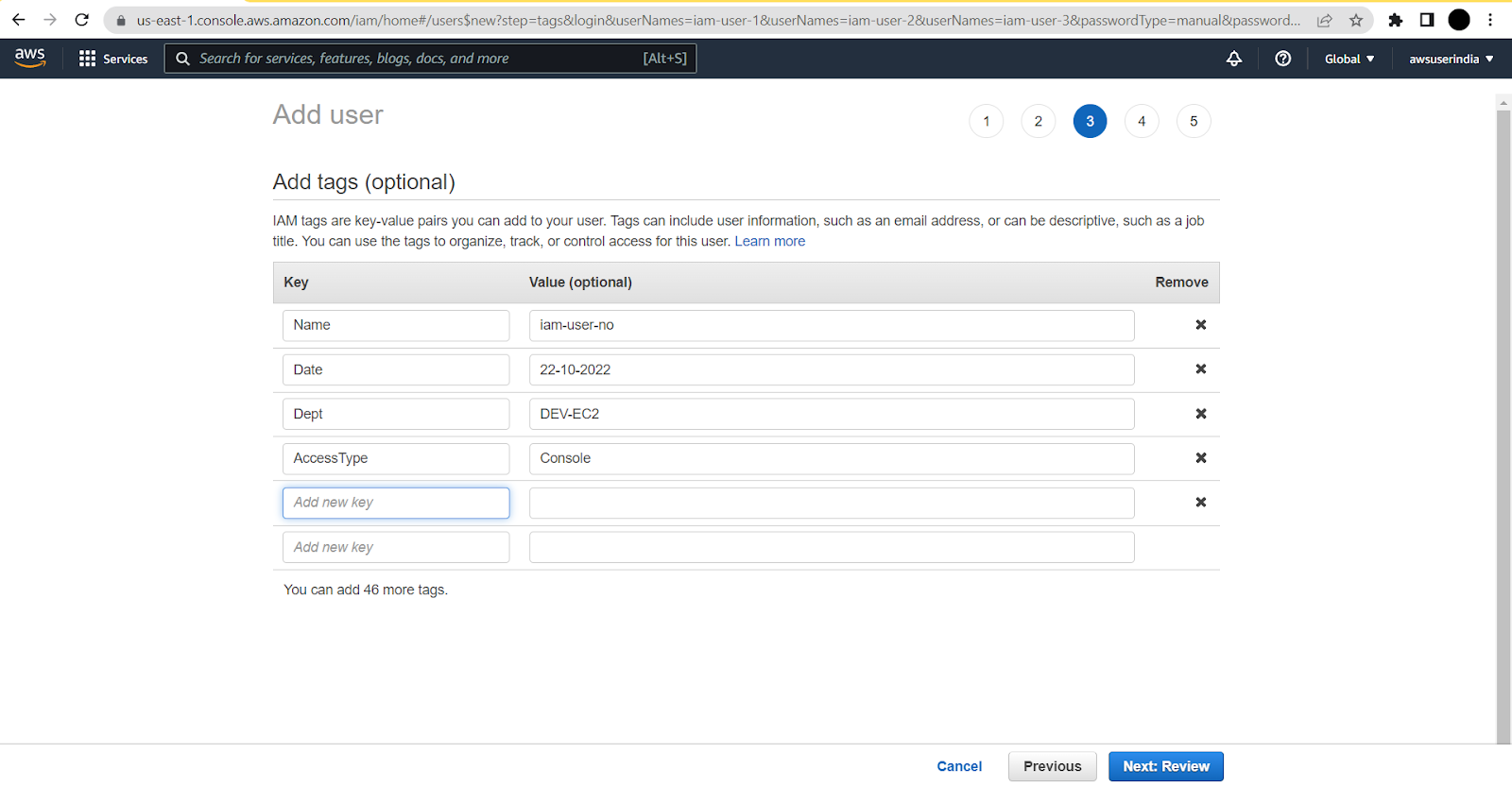Click the Add user page title
This screenshot has width=1512, height=787.
coord(328,114)
